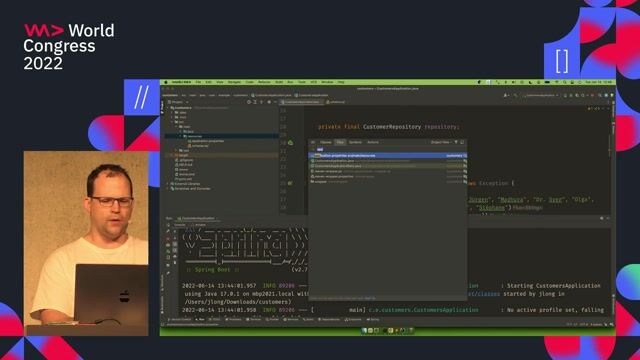
Task: Collapse all in Project panel toolbar
Action: [261, 102]
